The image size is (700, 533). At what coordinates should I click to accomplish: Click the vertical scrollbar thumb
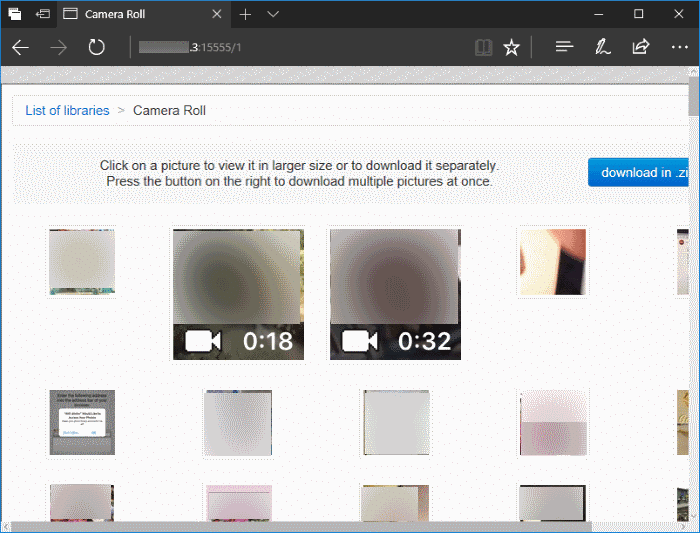coord(694,96)
